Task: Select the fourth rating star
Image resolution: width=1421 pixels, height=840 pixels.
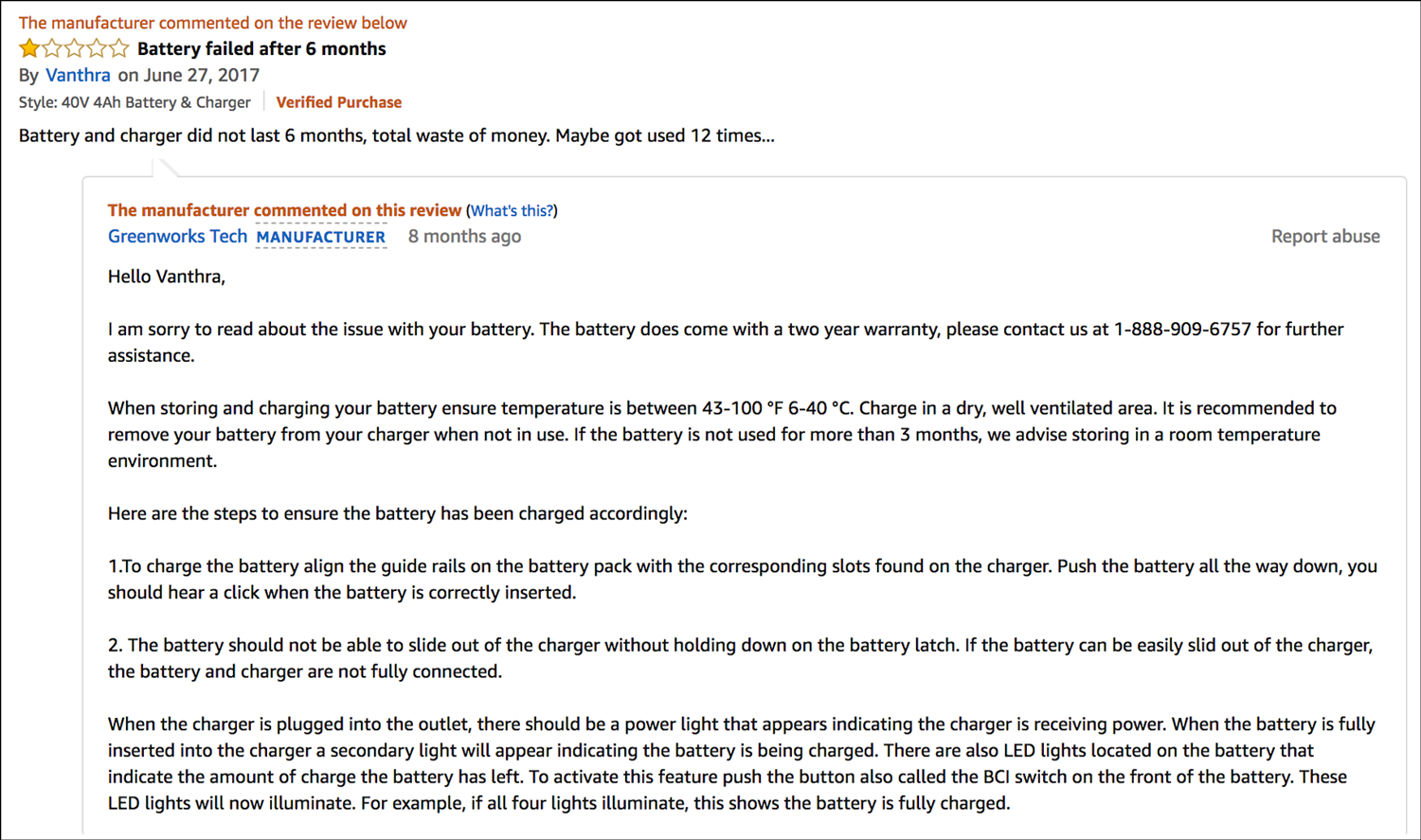Action: [x=96, y=47]
